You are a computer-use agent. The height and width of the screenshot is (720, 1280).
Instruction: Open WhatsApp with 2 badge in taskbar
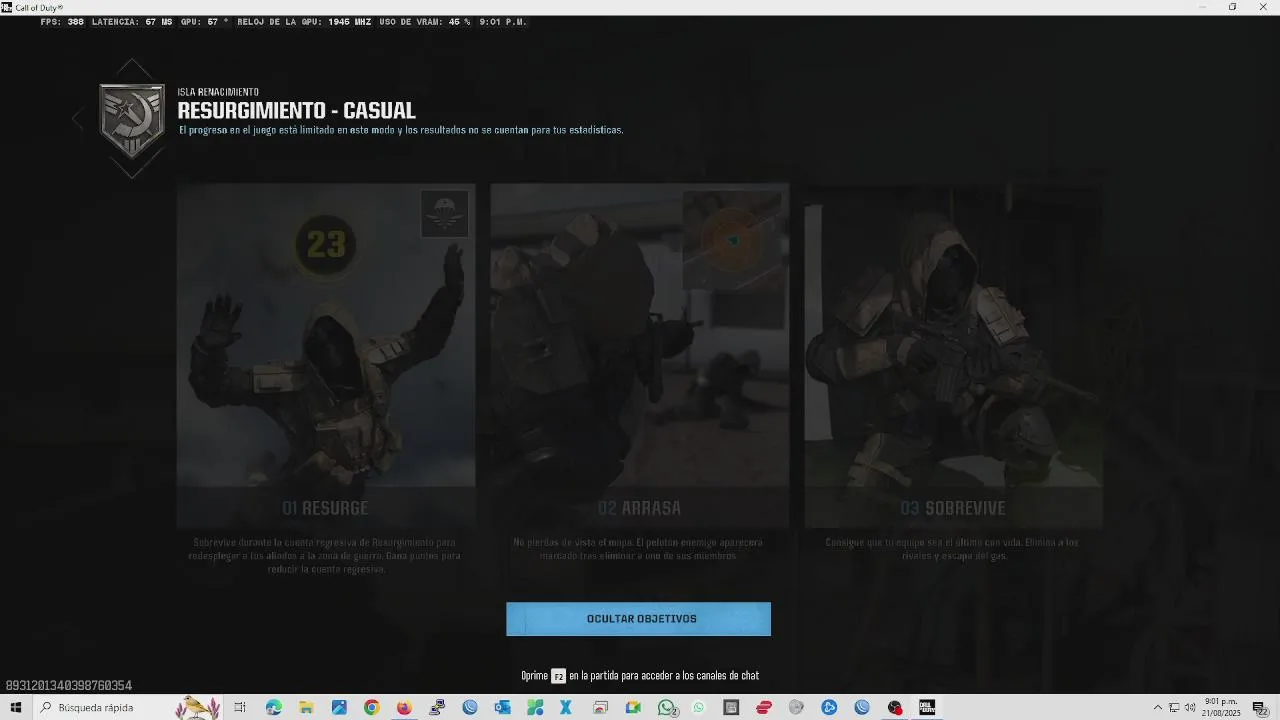pyautogui.click(x=667, y=707)
